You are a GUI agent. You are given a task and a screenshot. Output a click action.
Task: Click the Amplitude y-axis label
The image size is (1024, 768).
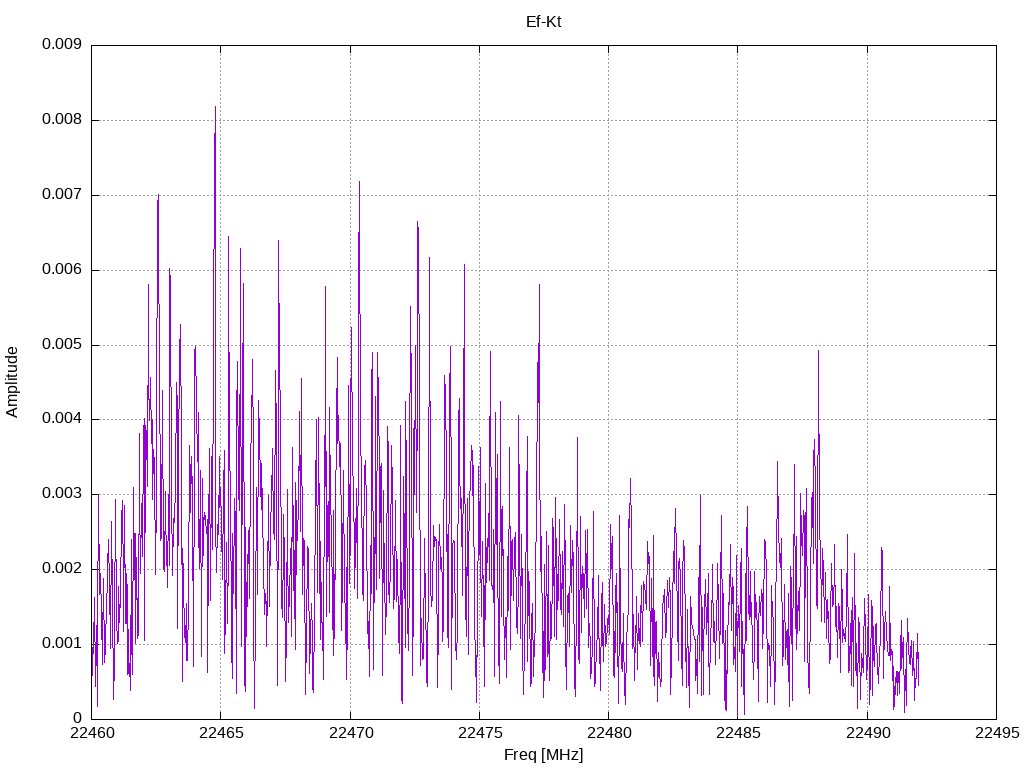[x=12, y=382]
